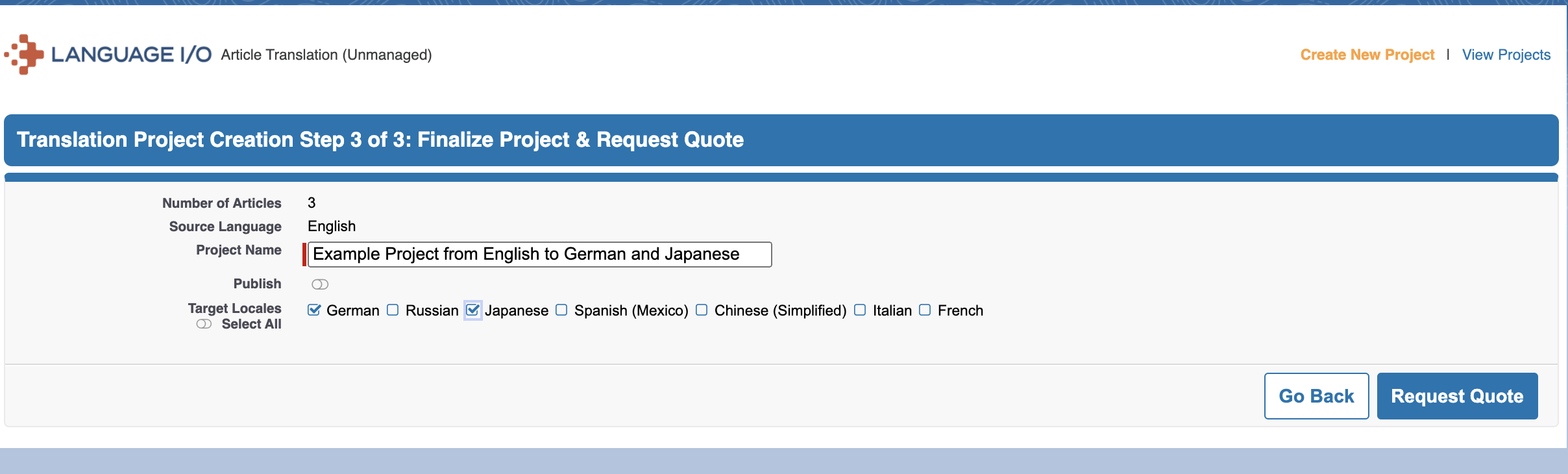Enable the French locale checkbox

pos(925,310)
